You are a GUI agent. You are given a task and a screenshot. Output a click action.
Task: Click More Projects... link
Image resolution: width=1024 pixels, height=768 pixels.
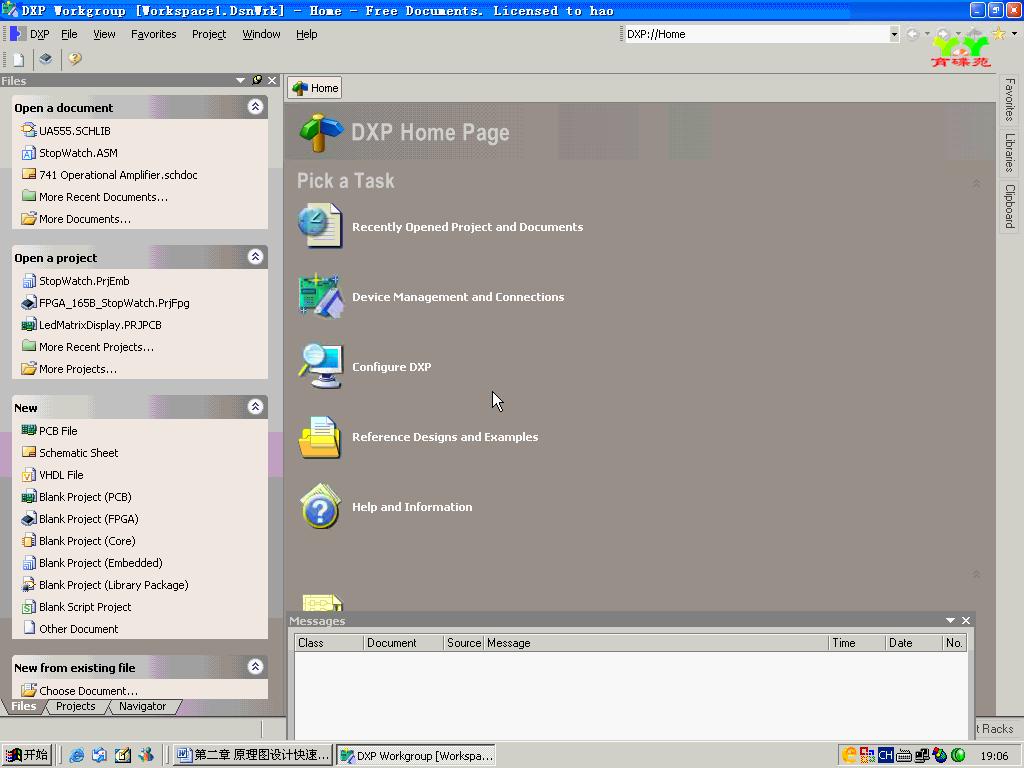(78, 369)
